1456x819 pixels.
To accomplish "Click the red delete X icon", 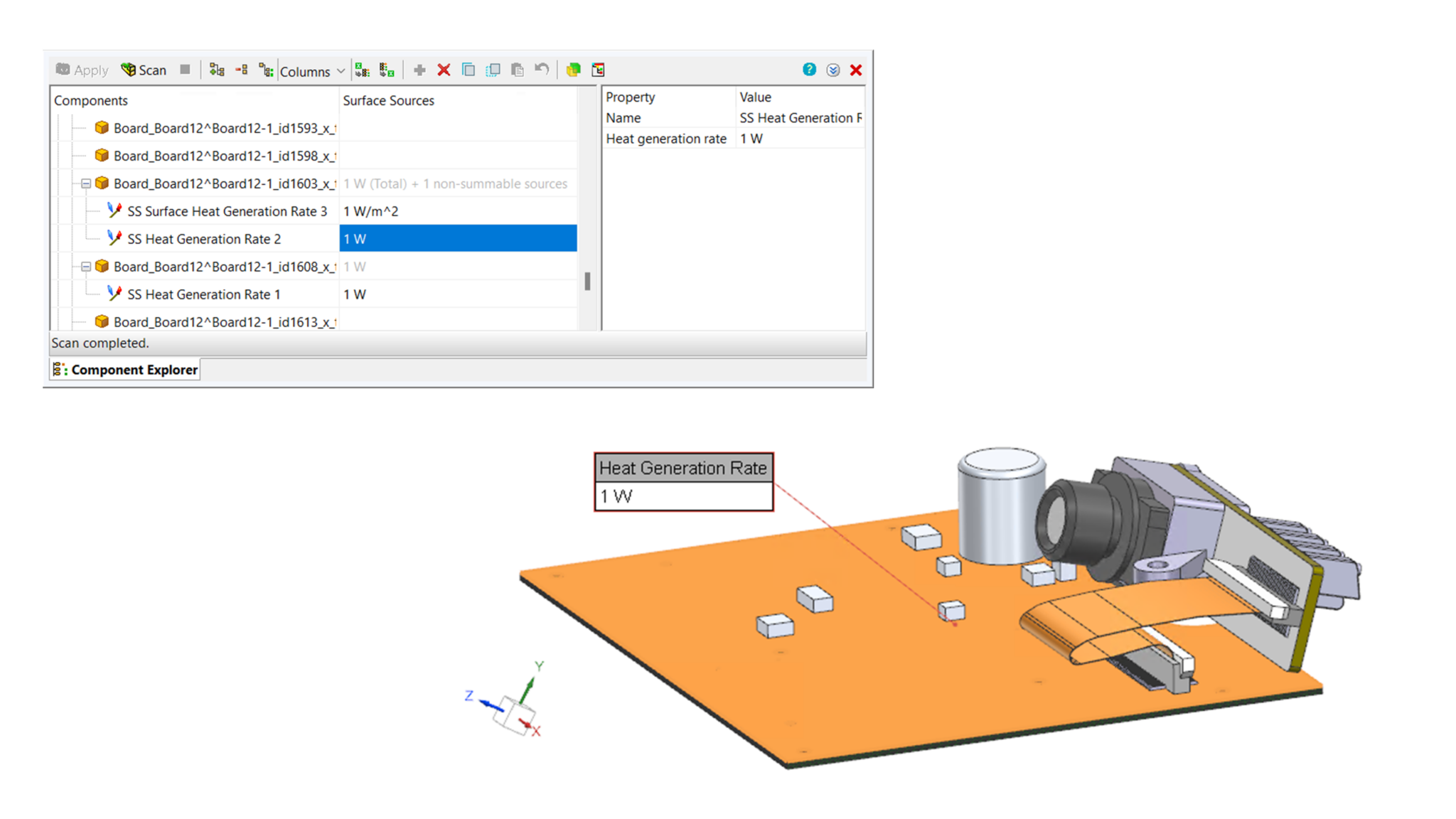I will click(444, 70).
